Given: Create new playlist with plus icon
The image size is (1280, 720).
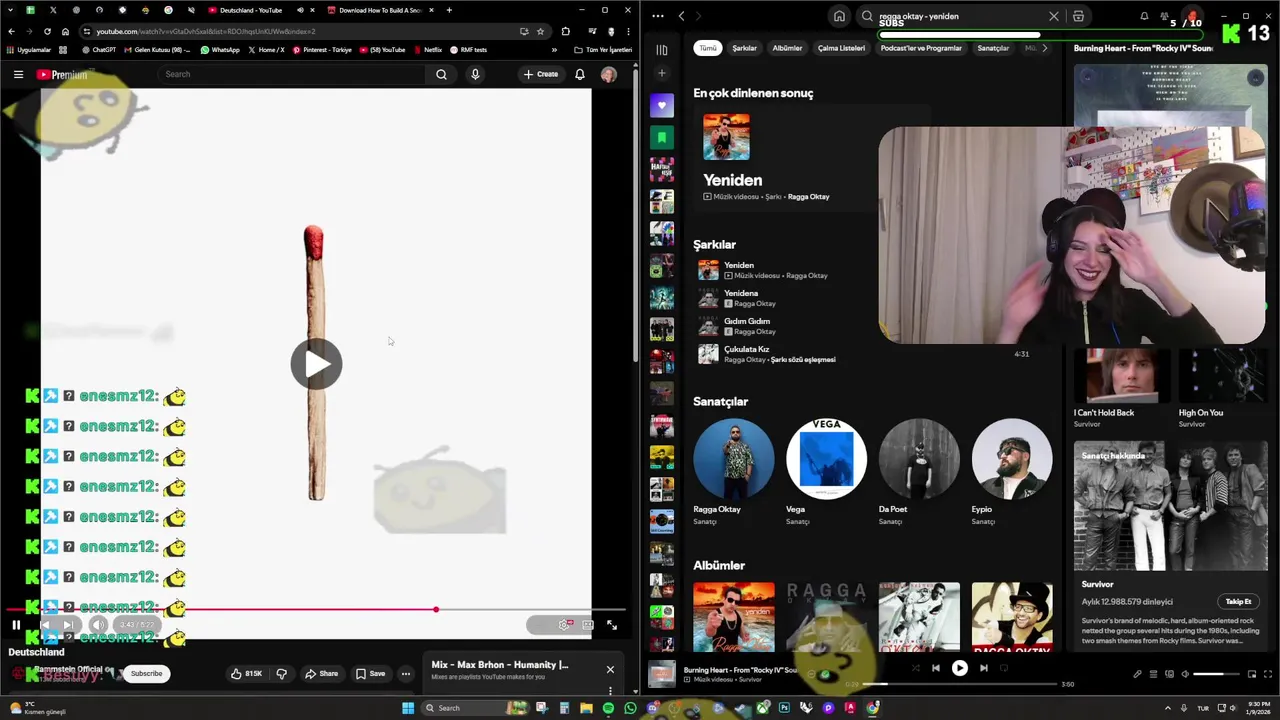Looking at the screenshot, I should click(x=661, y=73).
